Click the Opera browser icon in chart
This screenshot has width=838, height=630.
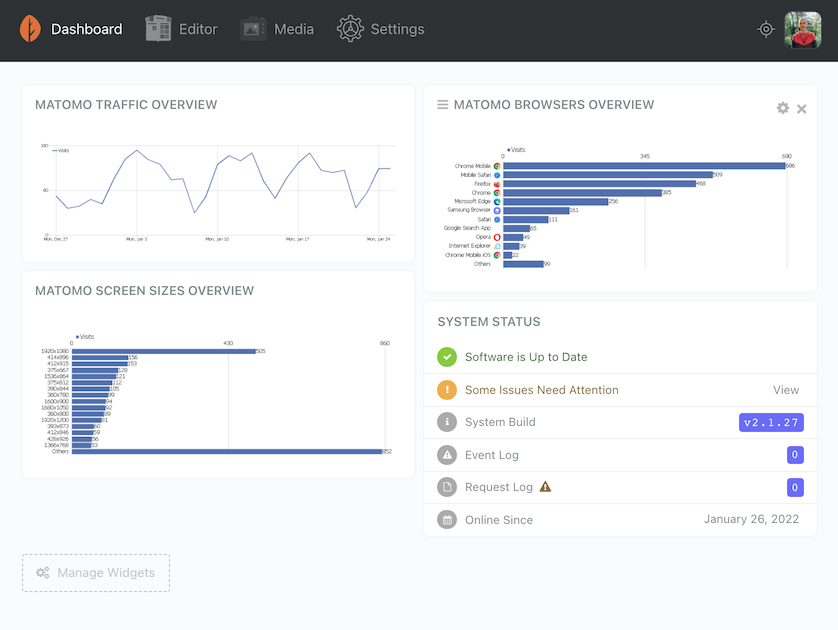(x=497, y=237)
